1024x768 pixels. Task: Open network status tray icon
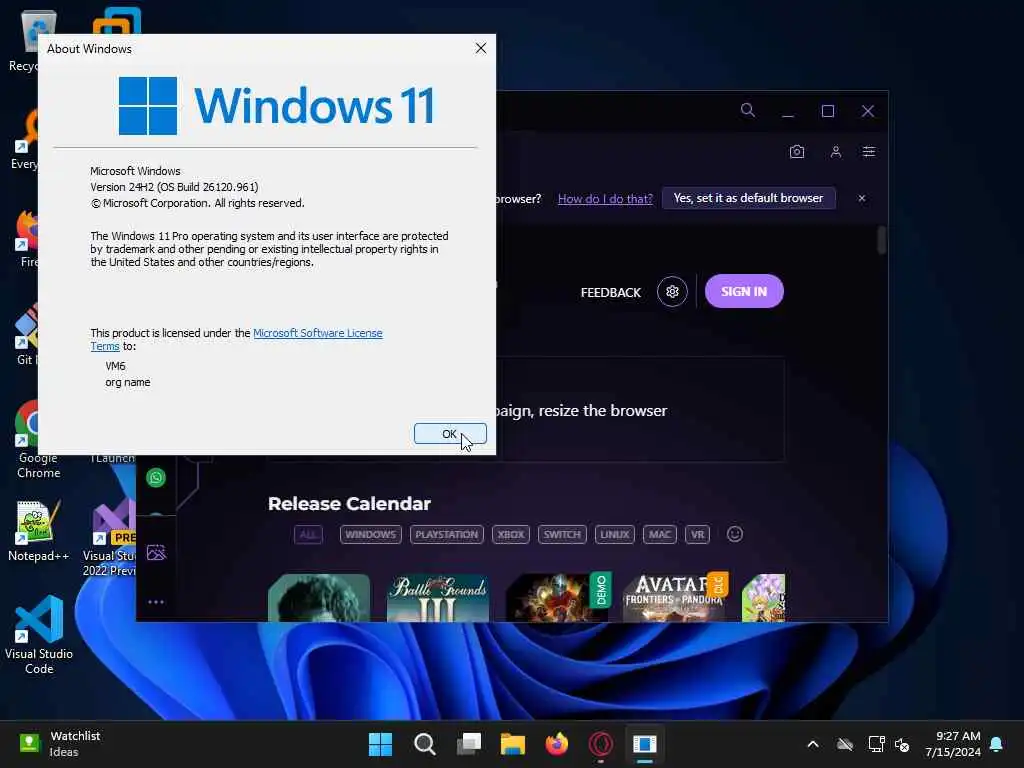[876, 744]
